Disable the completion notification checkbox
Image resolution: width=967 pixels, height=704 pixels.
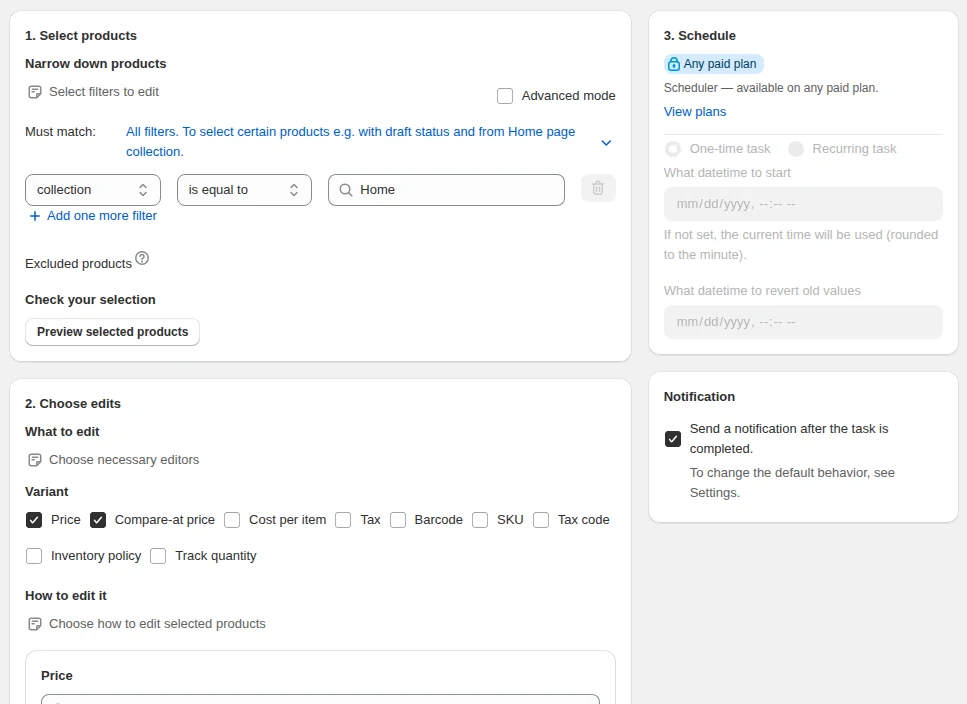pos(673,439)
